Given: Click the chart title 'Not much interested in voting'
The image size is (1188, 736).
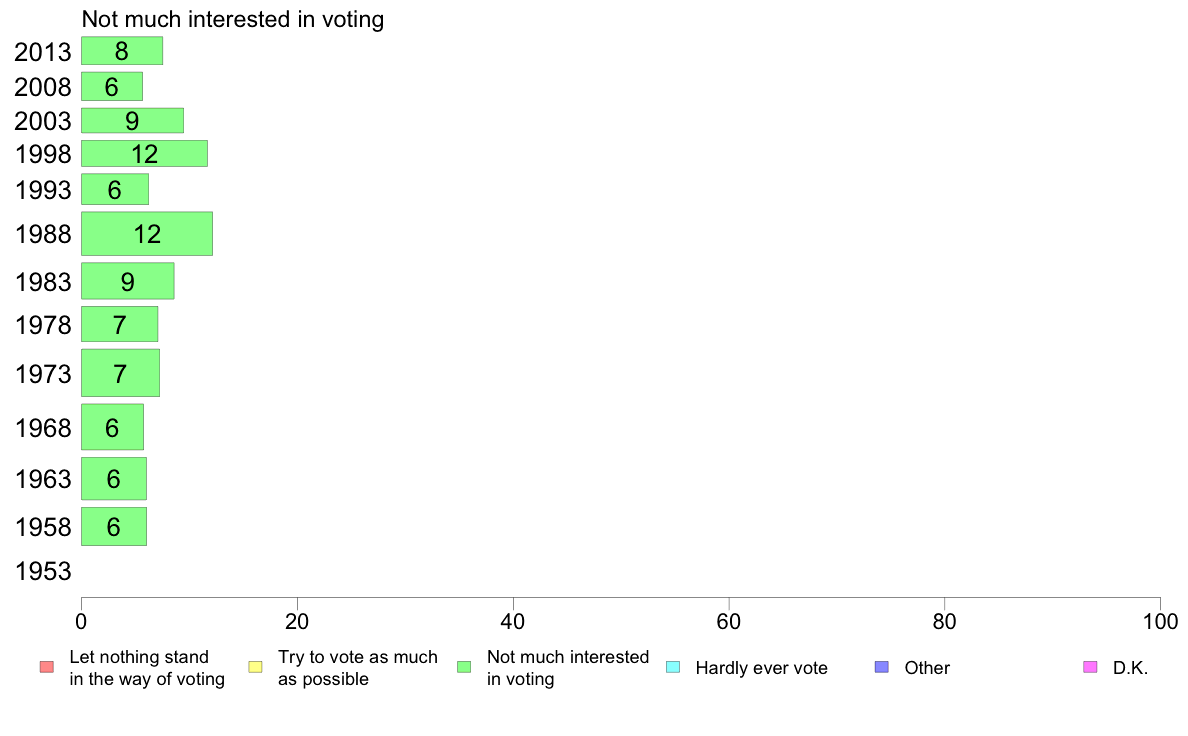Looking at the screenshot, I should pyautogui.click(x=233, y=19).
